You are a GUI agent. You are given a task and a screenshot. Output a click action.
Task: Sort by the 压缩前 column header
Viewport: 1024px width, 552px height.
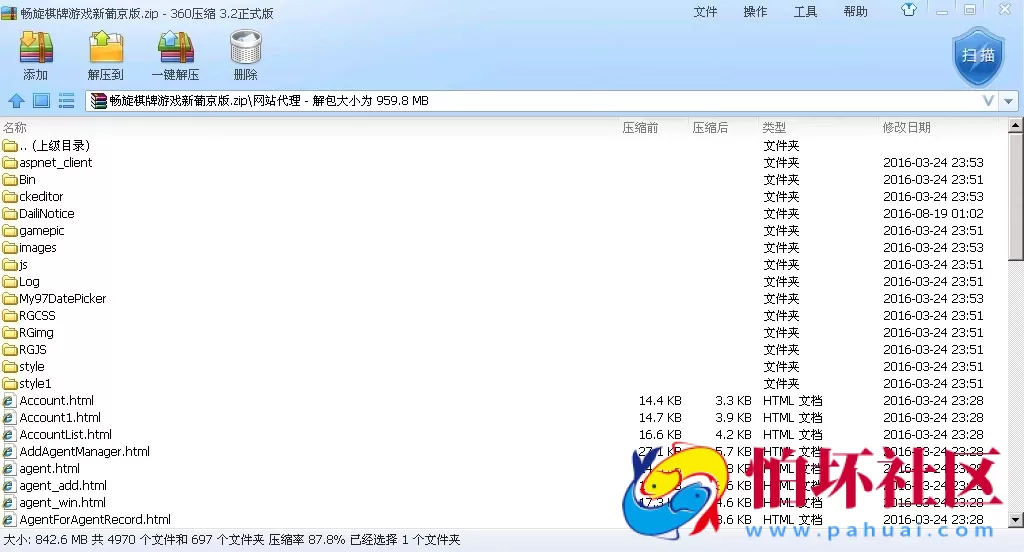[x=640, y=127]
